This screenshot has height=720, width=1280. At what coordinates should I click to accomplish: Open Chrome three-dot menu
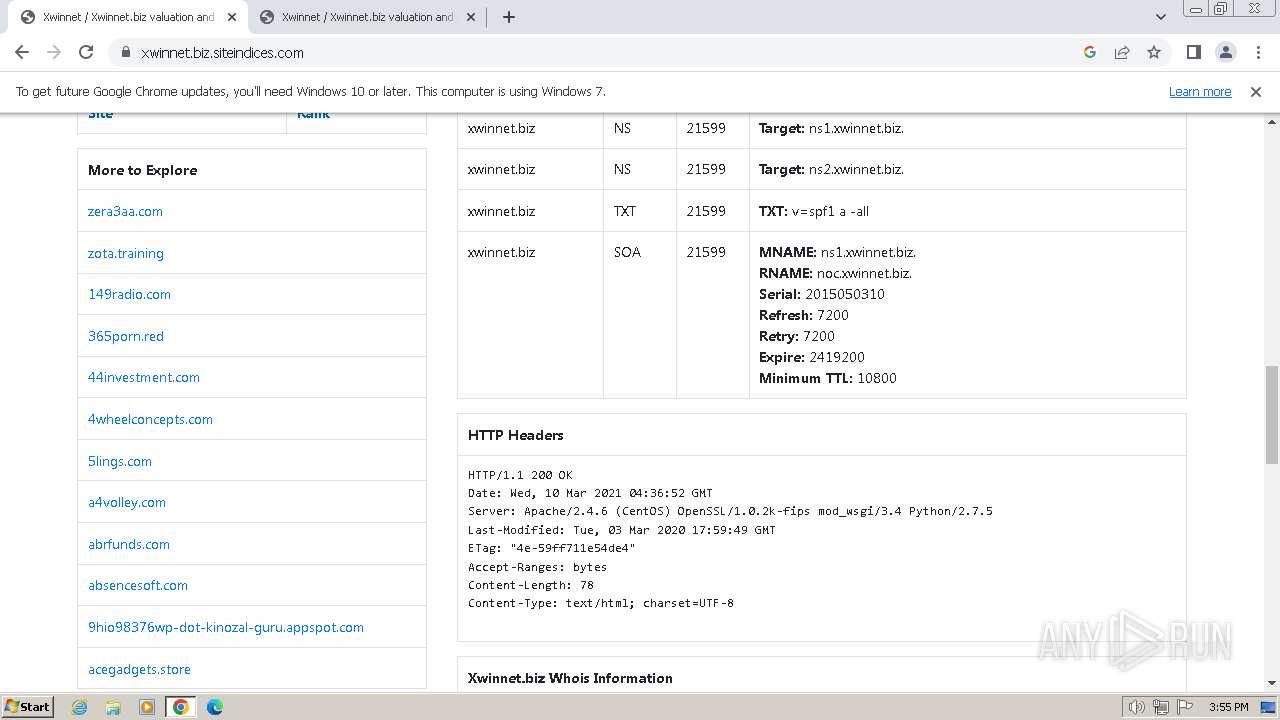pyautogui.click(x=1257, y=52)
